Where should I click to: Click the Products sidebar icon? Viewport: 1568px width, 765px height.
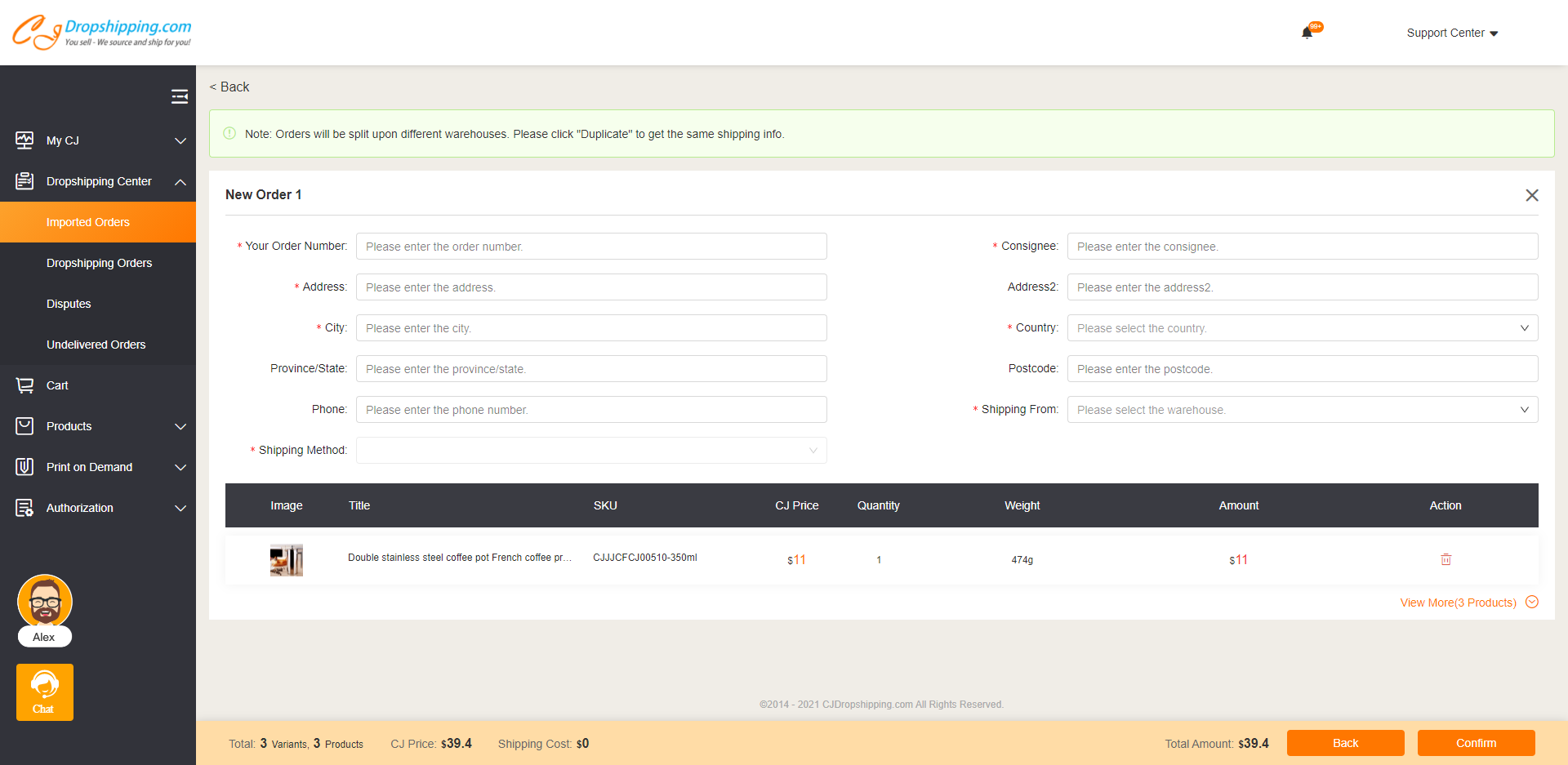(24, 425)
